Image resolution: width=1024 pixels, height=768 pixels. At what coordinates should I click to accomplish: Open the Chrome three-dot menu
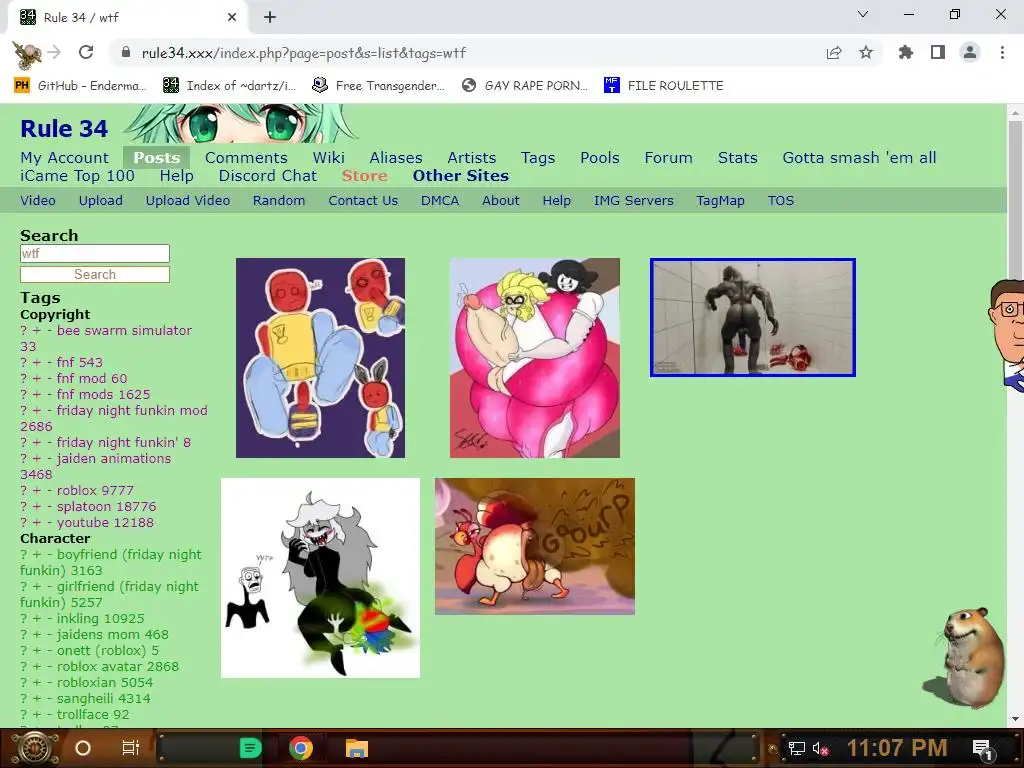coord(1002,52)
